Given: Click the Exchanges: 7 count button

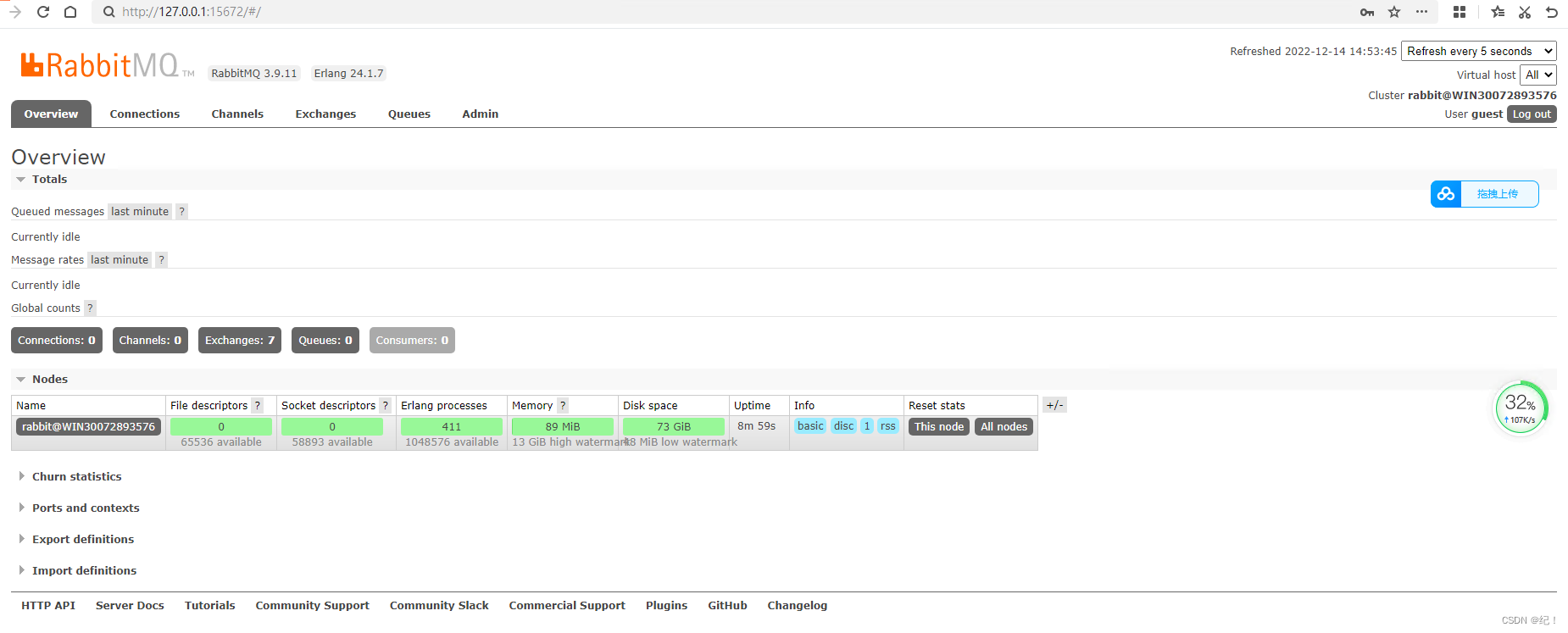Looking at the screenshot, I should pyautogui.click(x=240, y=341).
